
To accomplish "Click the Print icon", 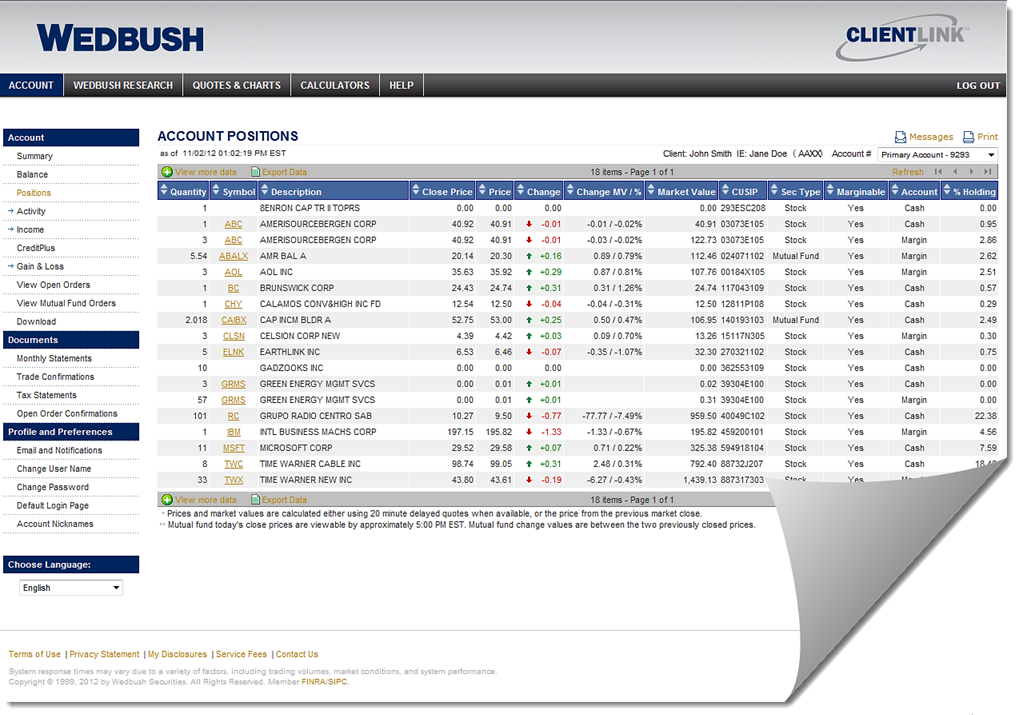I will (x=968, y=137).
